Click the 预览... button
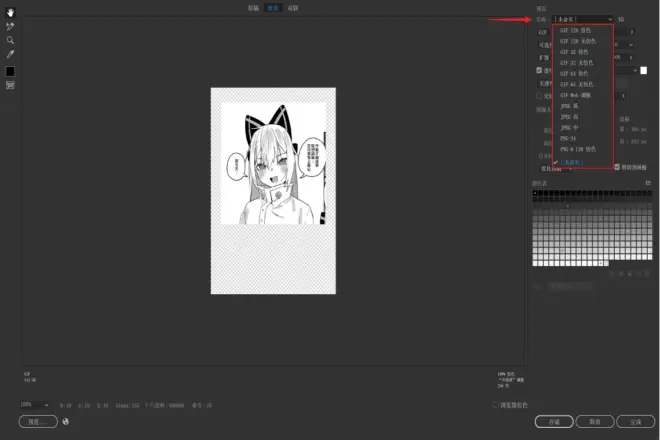Viewport: 660px width, 440px height. click(38, 421)
